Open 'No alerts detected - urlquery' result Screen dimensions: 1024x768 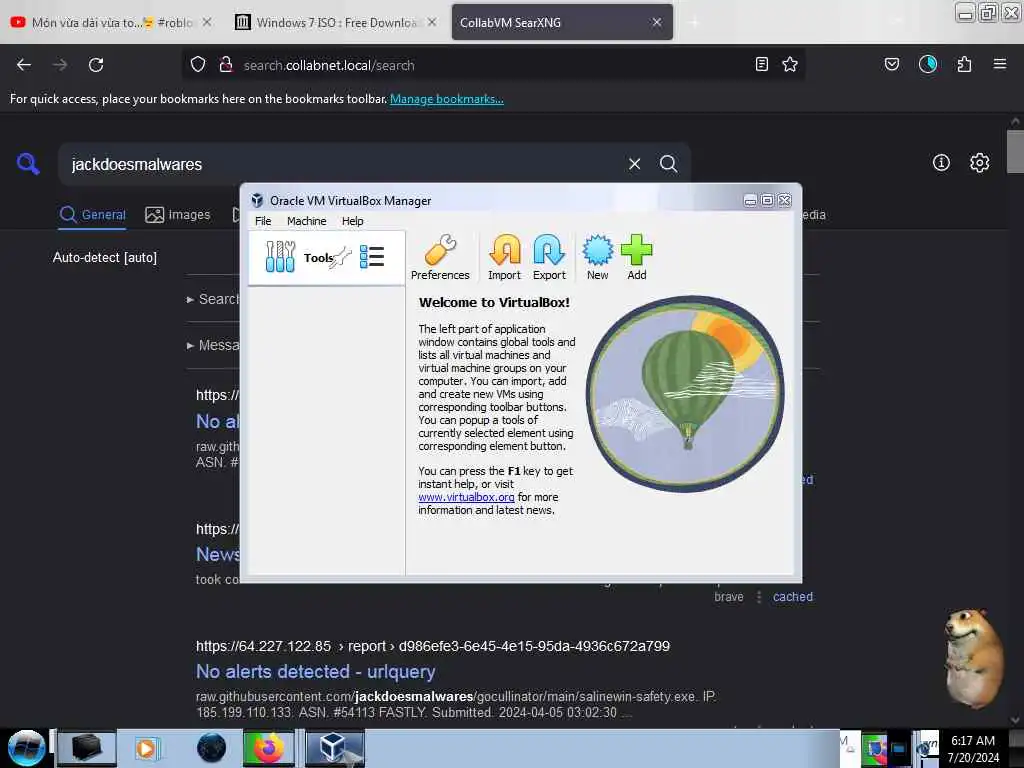pos(315,671)
